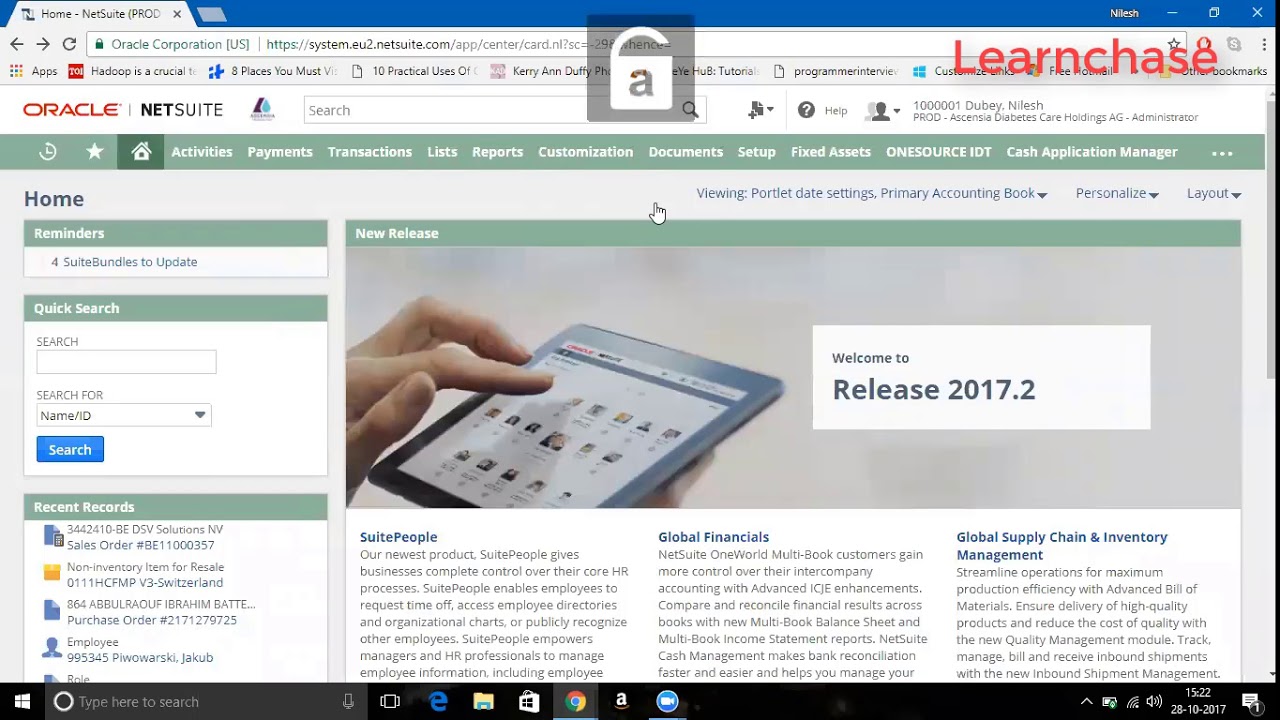
Task: Open Sales Order #BE11000357 link
Action: coord(141,545)
